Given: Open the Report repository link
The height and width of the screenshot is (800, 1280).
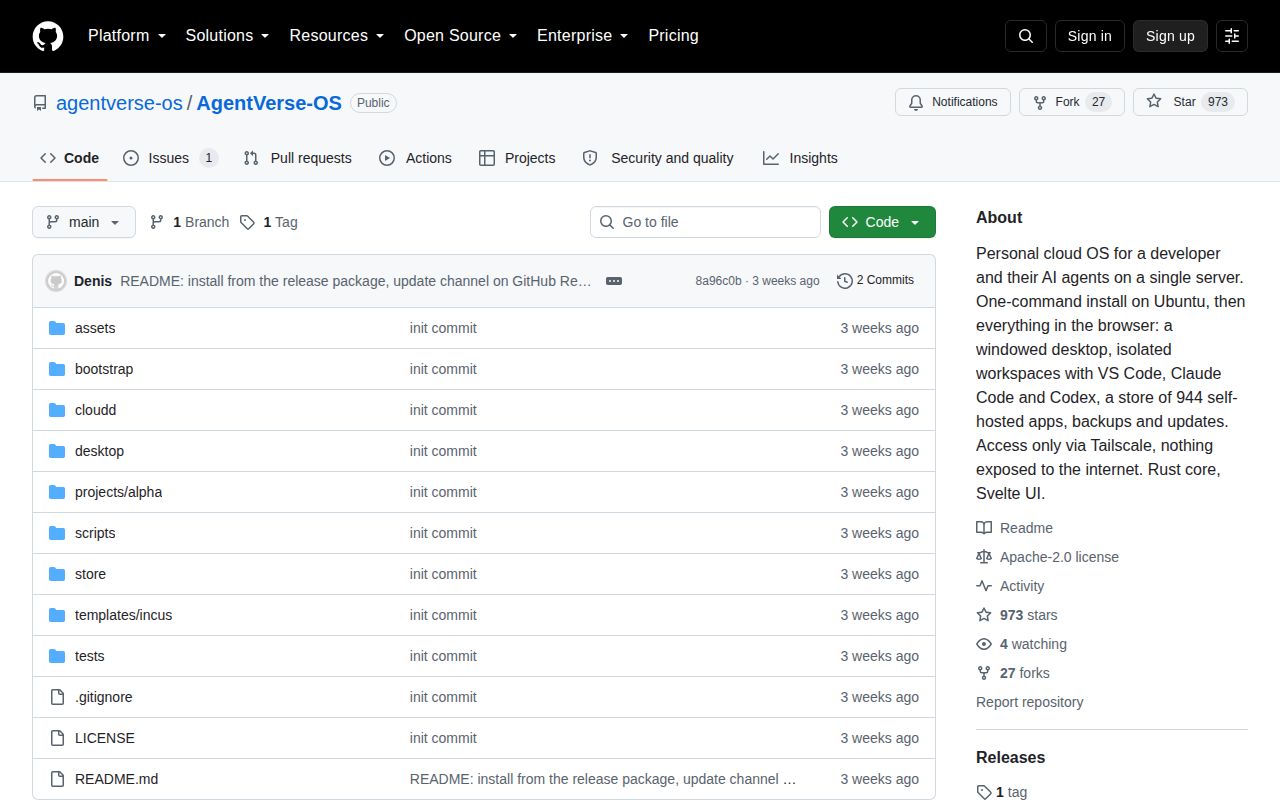Looking at the screenshot, I should click(x=1030, y=702).
